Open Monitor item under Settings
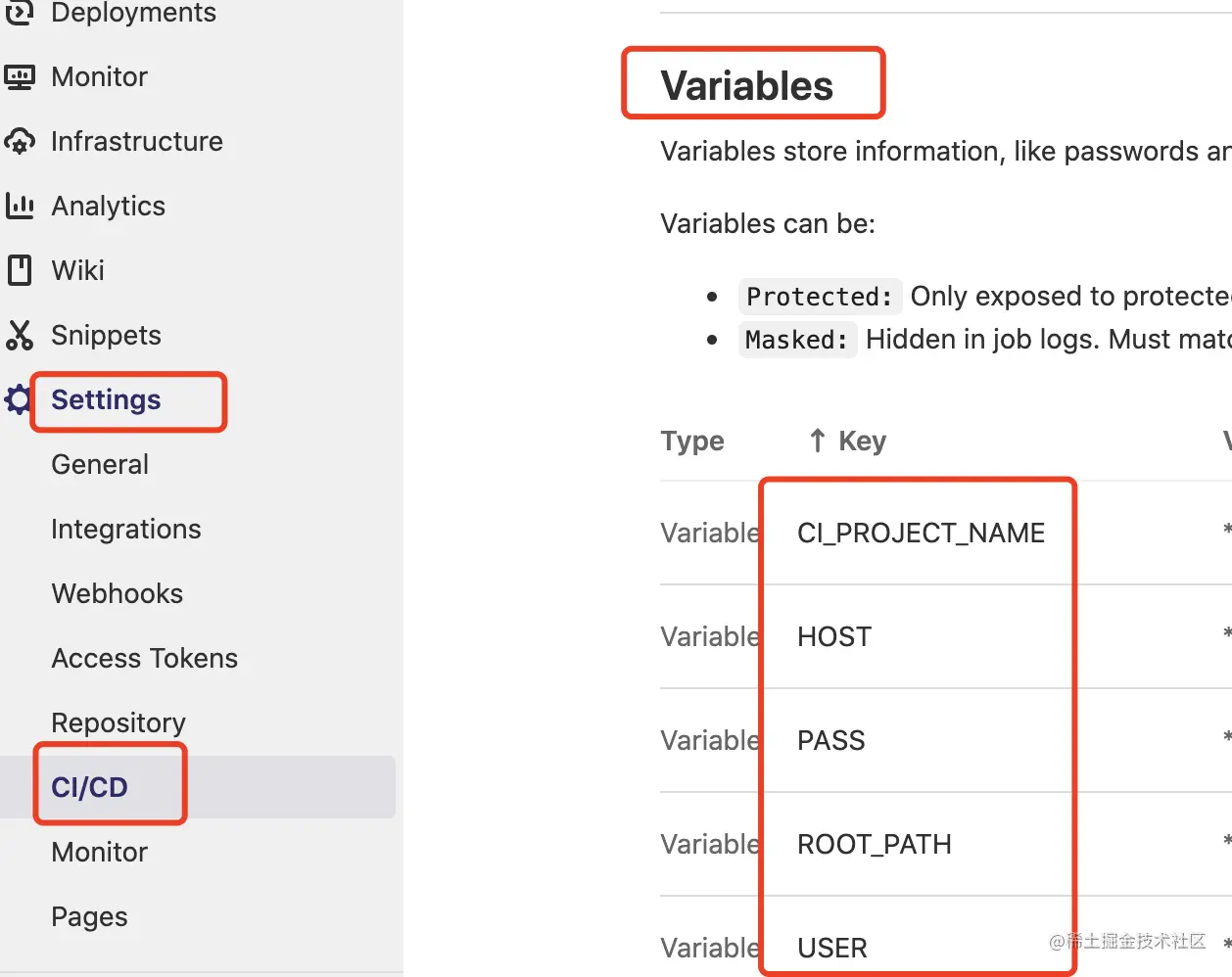1232x977 pixels. click(99, 852)
